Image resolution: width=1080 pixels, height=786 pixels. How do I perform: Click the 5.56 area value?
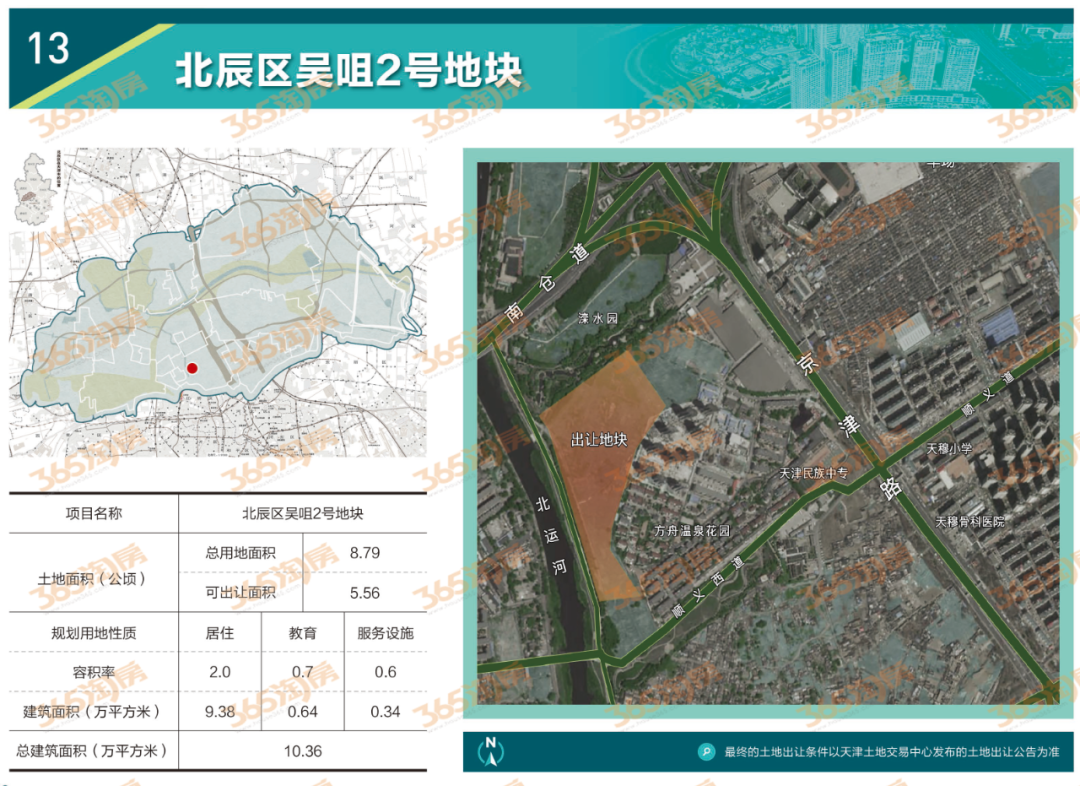click(364, 593)
